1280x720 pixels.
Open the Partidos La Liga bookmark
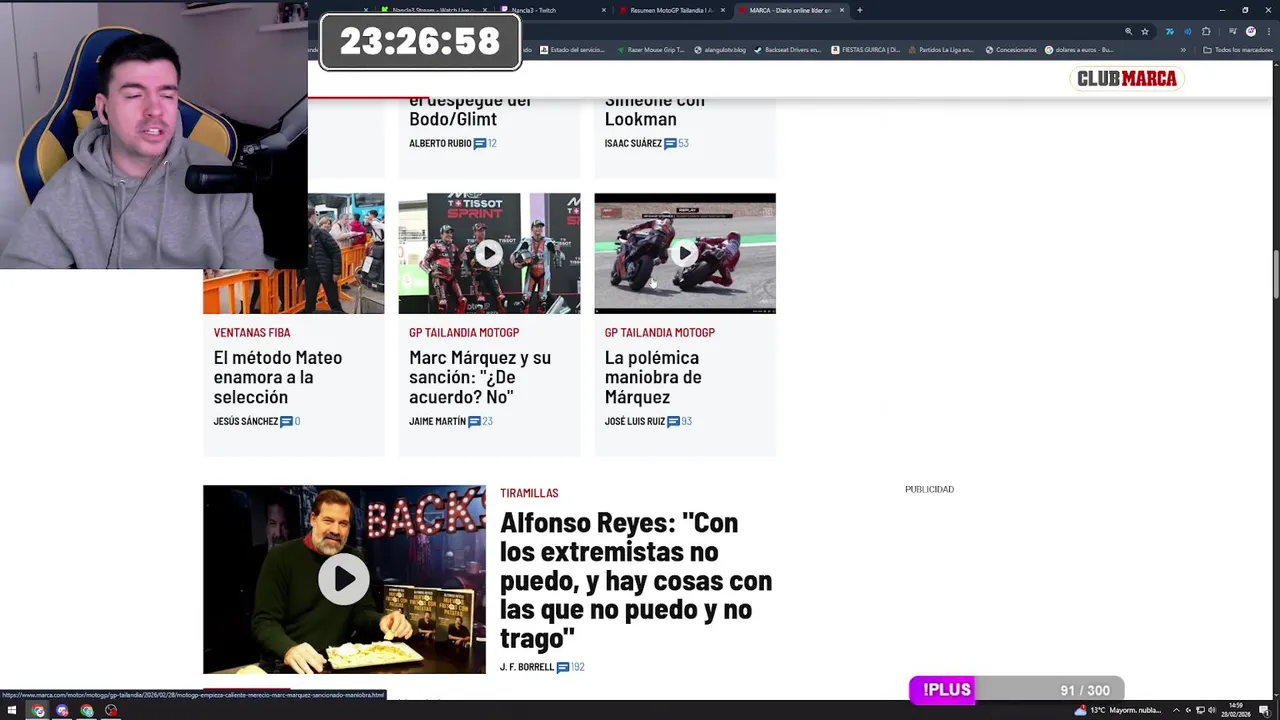point(941,50)
